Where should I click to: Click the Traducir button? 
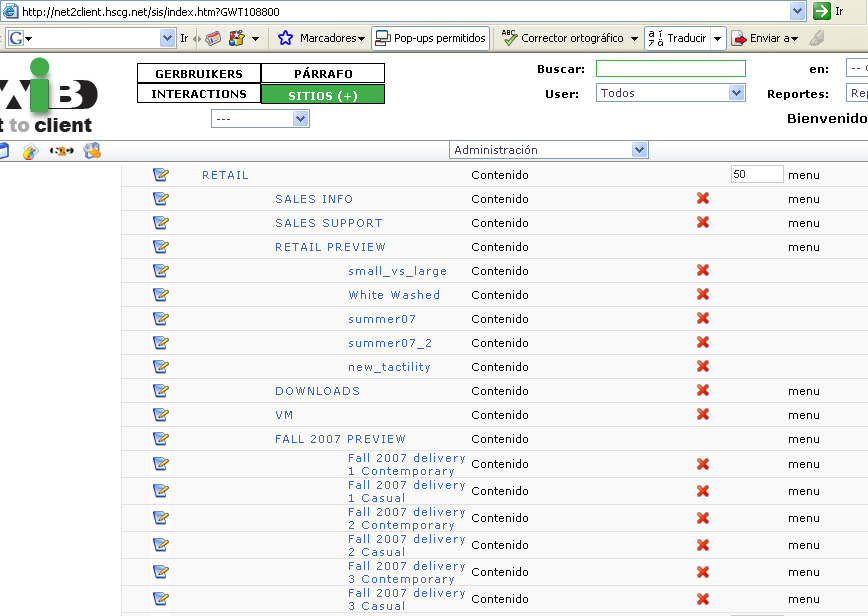point(678,38)
